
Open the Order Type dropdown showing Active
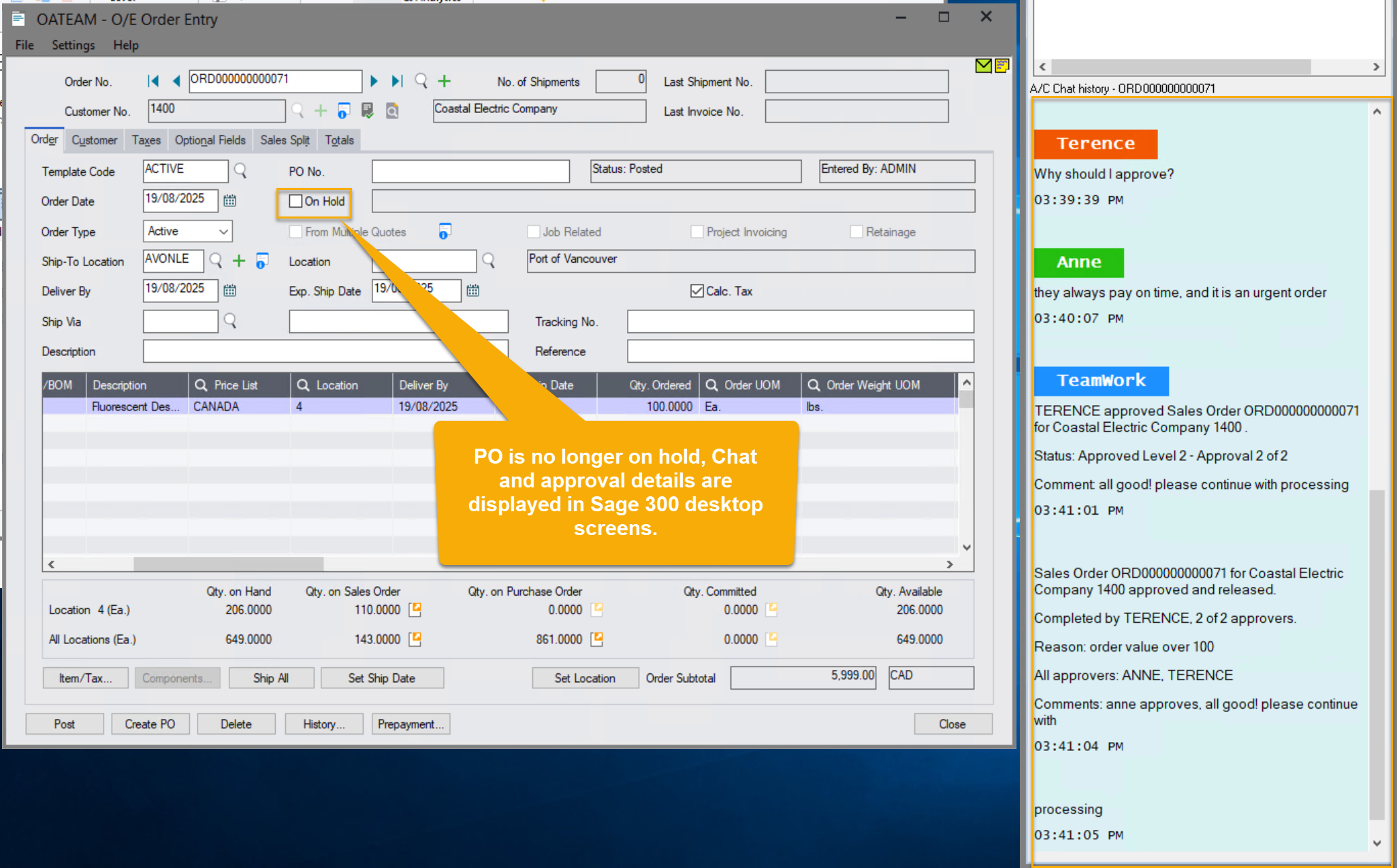click(x=224, y=231)
